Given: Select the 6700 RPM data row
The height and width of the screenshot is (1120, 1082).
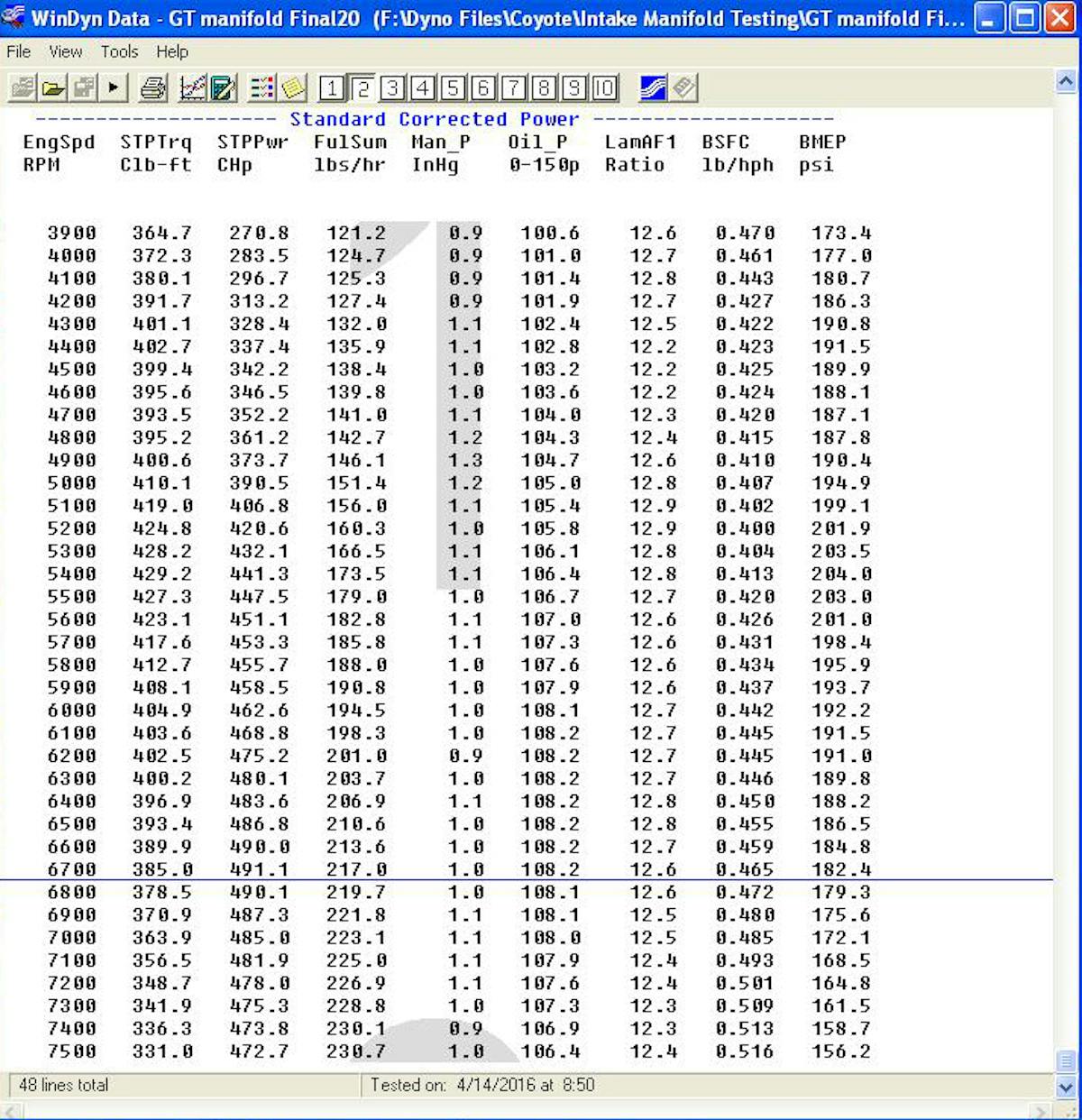Looking at the screenshot, I should pos(451,869).
